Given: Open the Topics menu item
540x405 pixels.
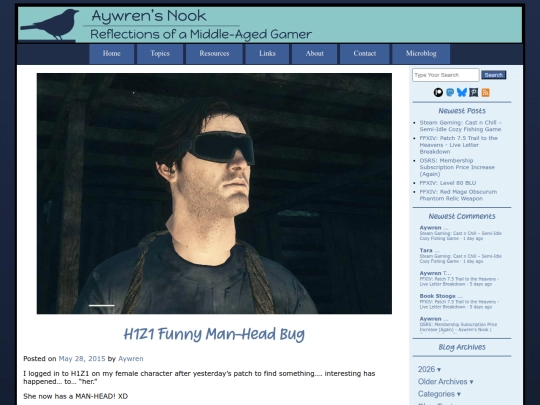Looking at the screenshot, I should click(160, 54).
